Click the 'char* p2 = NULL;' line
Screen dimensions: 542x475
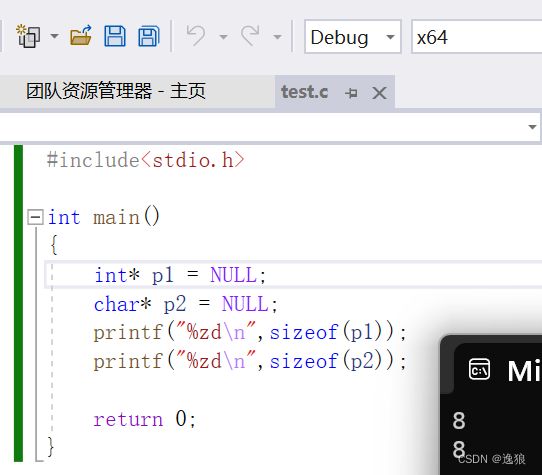186,304
